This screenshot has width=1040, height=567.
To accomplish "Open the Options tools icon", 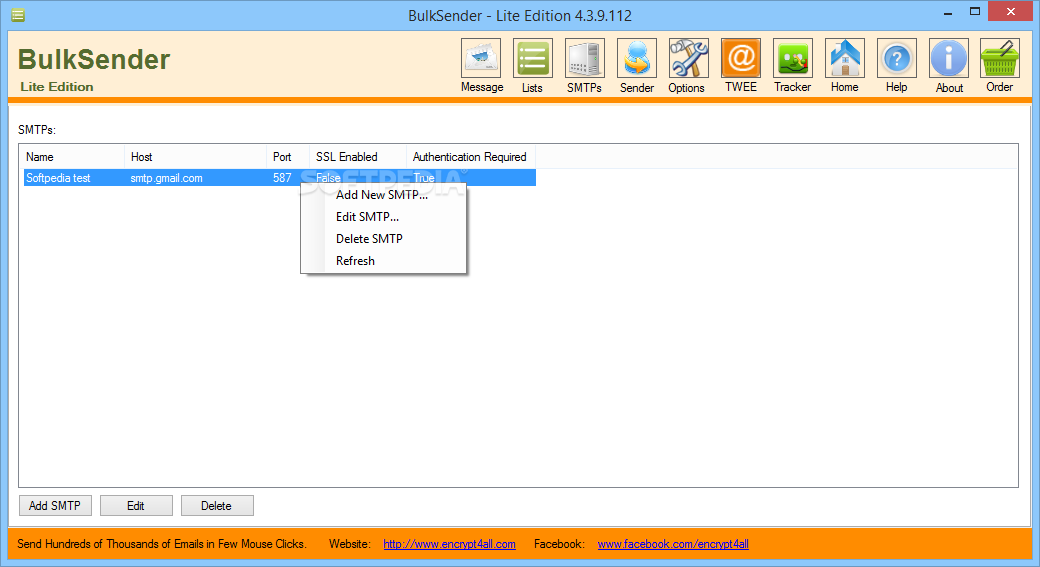I will [688, 58].
